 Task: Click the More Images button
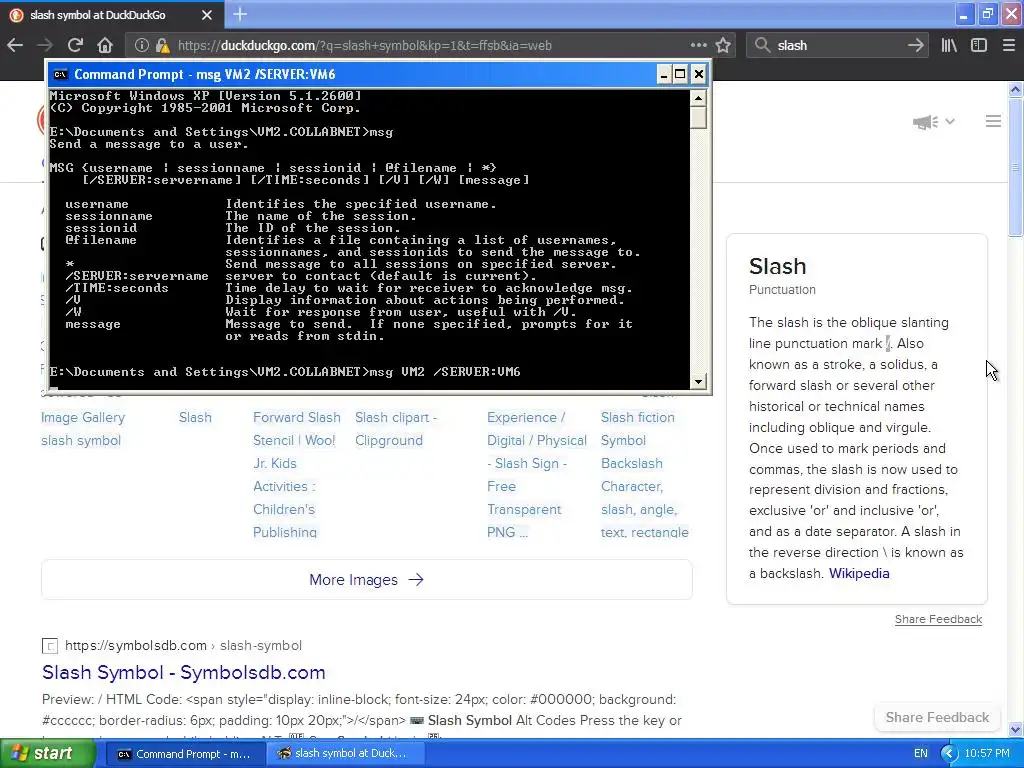point(366,580)
